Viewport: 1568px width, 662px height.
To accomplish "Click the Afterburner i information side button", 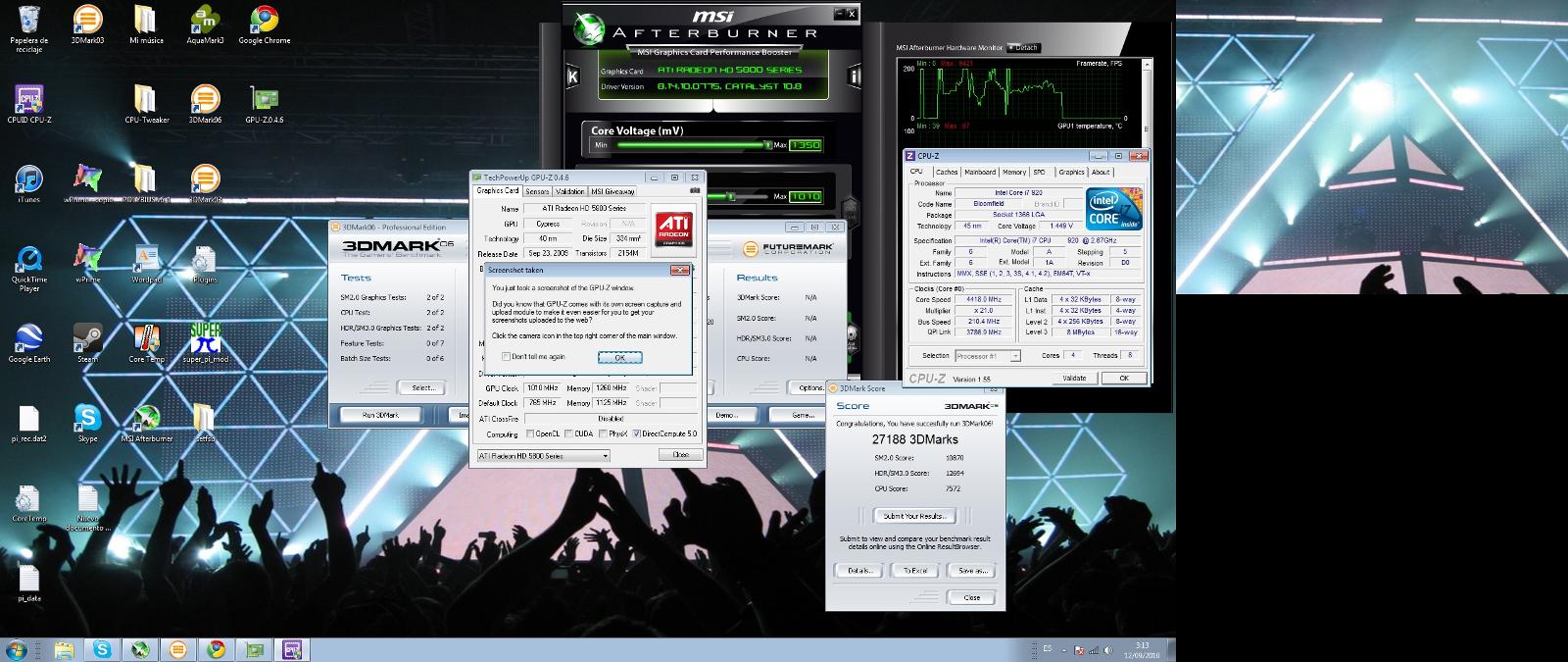I will (854, 76).
